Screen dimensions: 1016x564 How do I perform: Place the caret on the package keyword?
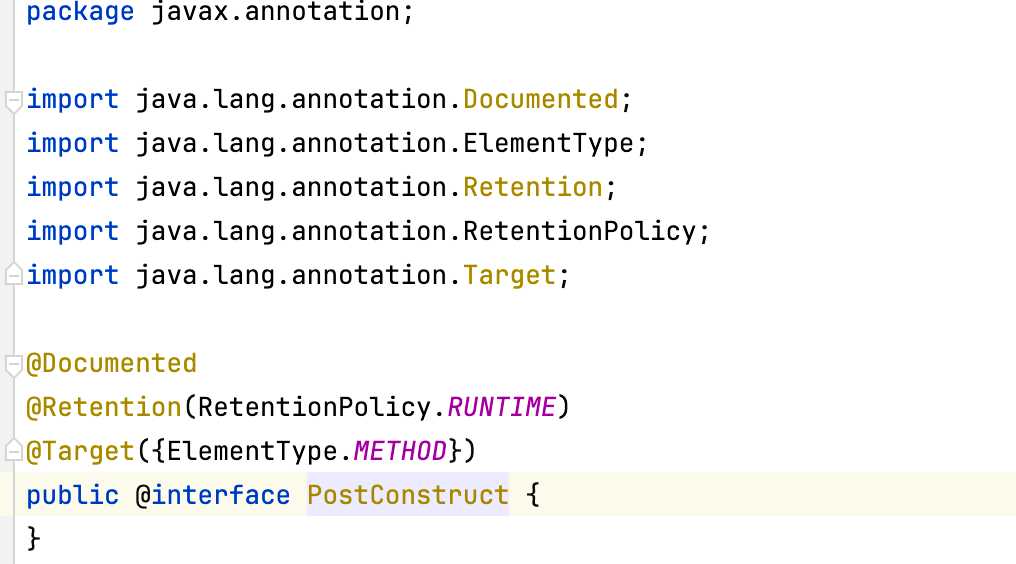(x=80, y=12)
